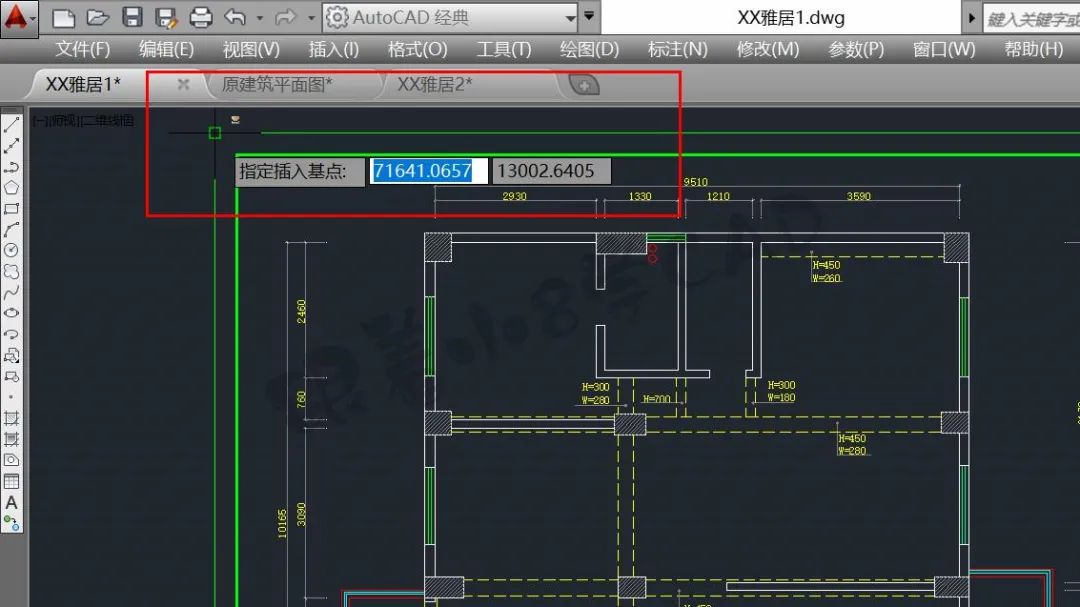The width and height of the screenshot is (1080, 607).
Task: Click the Redo arrow icon
Action: [285, 17]
